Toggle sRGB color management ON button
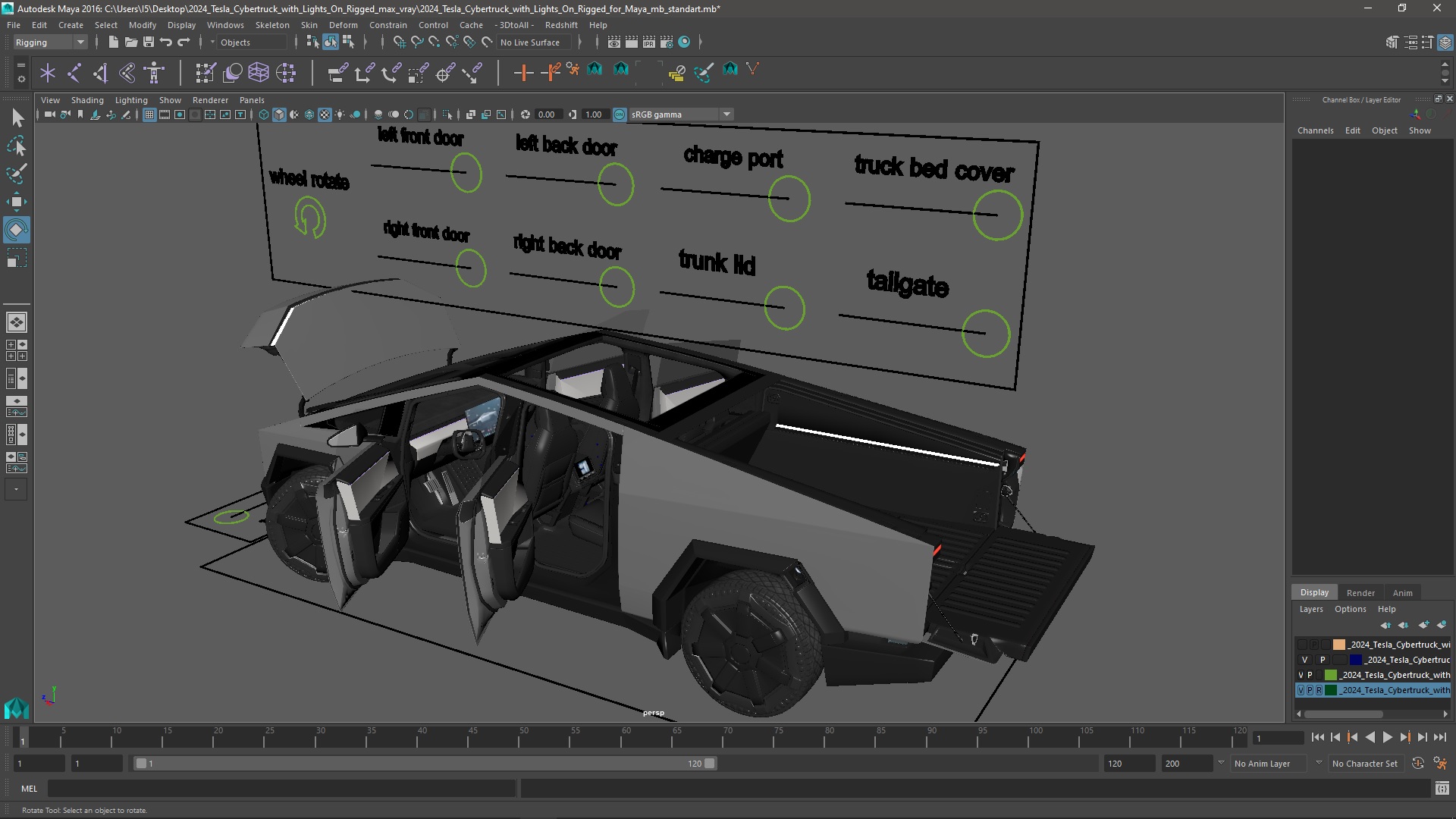 click(620, 115)
